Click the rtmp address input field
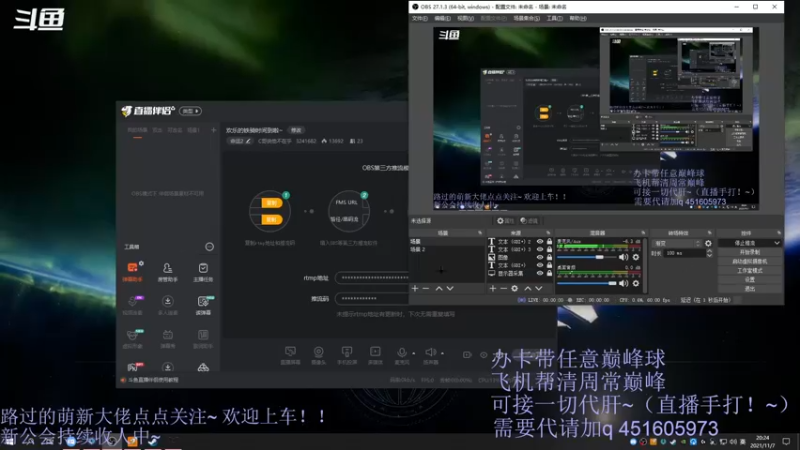The height and width of the screenshot is (450, 800). tap(372, 278)
